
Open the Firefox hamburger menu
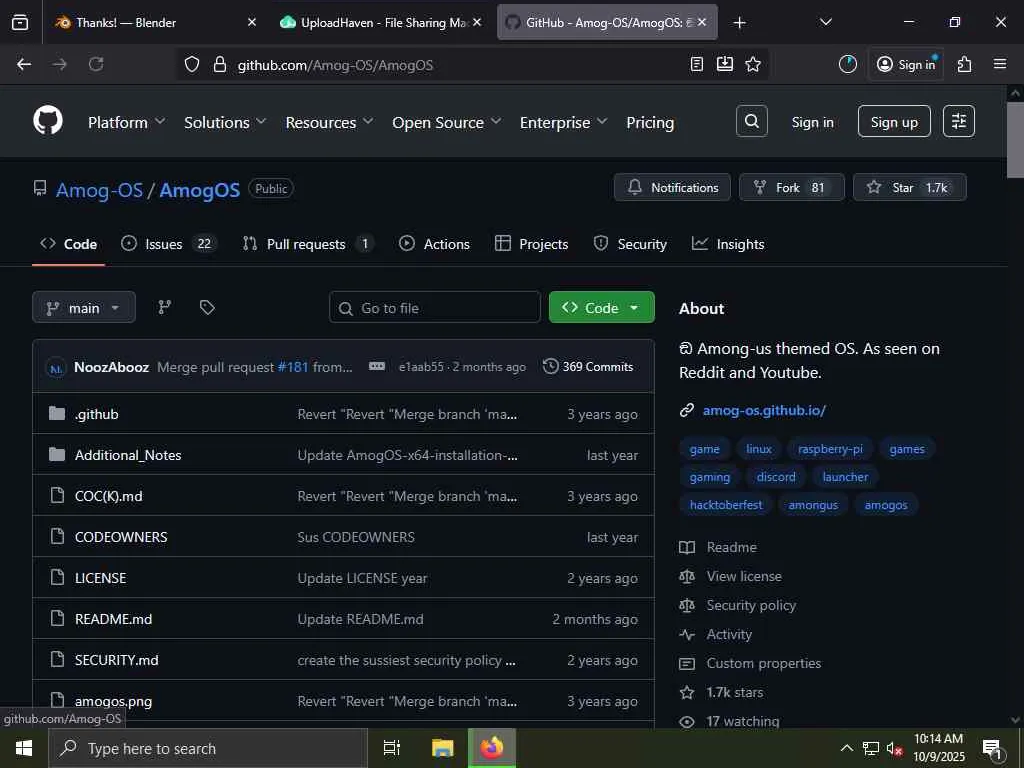[x=1000, y=64]
